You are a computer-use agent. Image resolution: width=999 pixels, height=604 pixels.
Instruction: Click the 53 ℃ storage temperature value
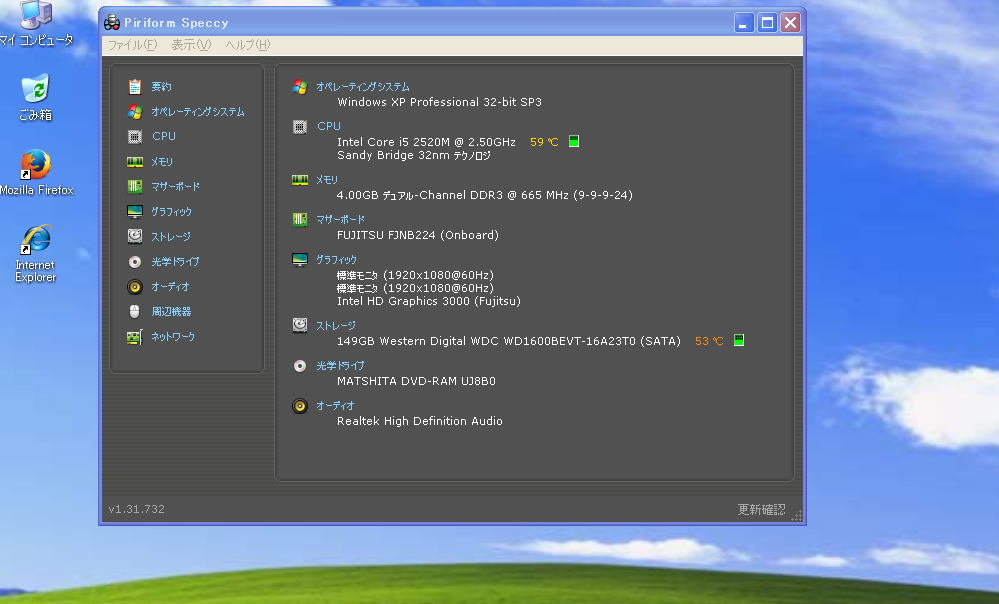tap(709, 341)
